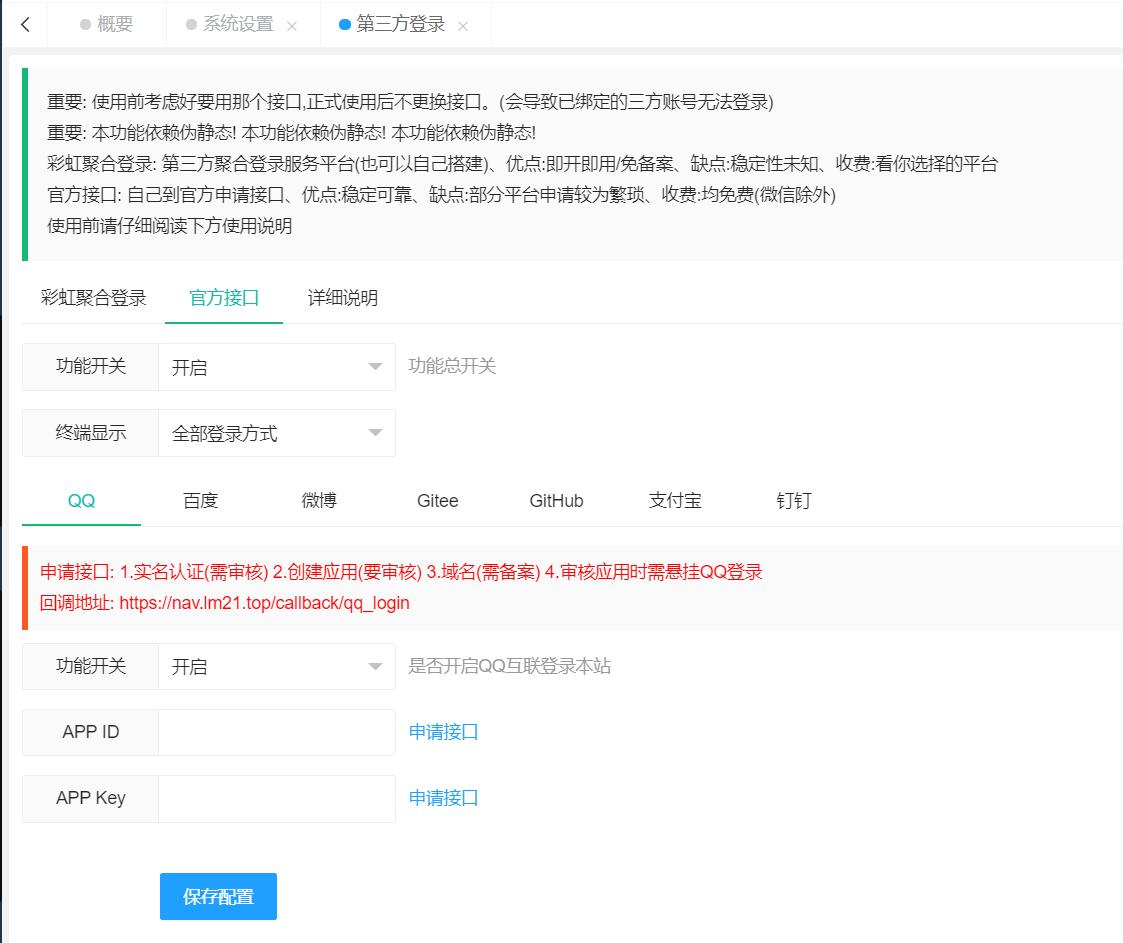Viewport: 1123px width, 943px height.
Task: Select the GitHub login tab
Action: point(556,501)
